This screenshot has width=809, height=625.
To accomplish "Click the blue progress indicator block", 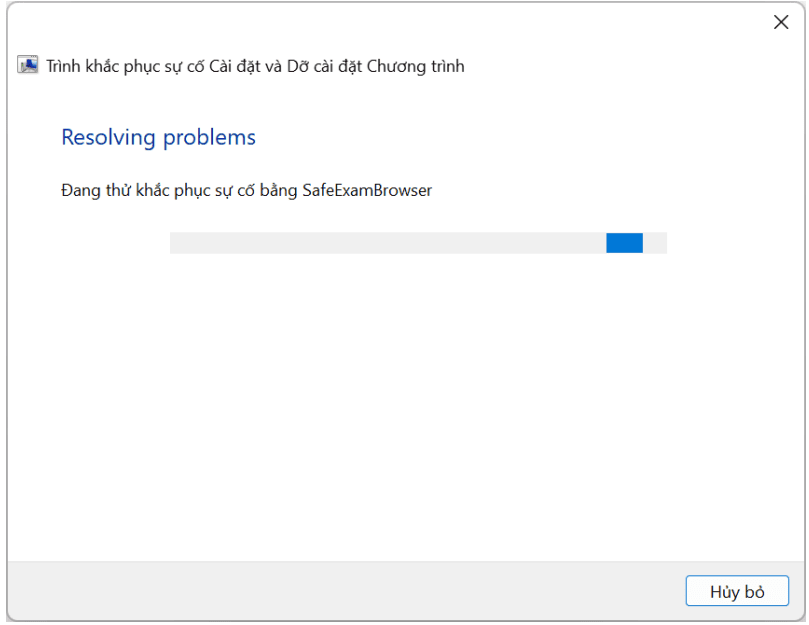I will pyautogui.click(x=624, y=243).
